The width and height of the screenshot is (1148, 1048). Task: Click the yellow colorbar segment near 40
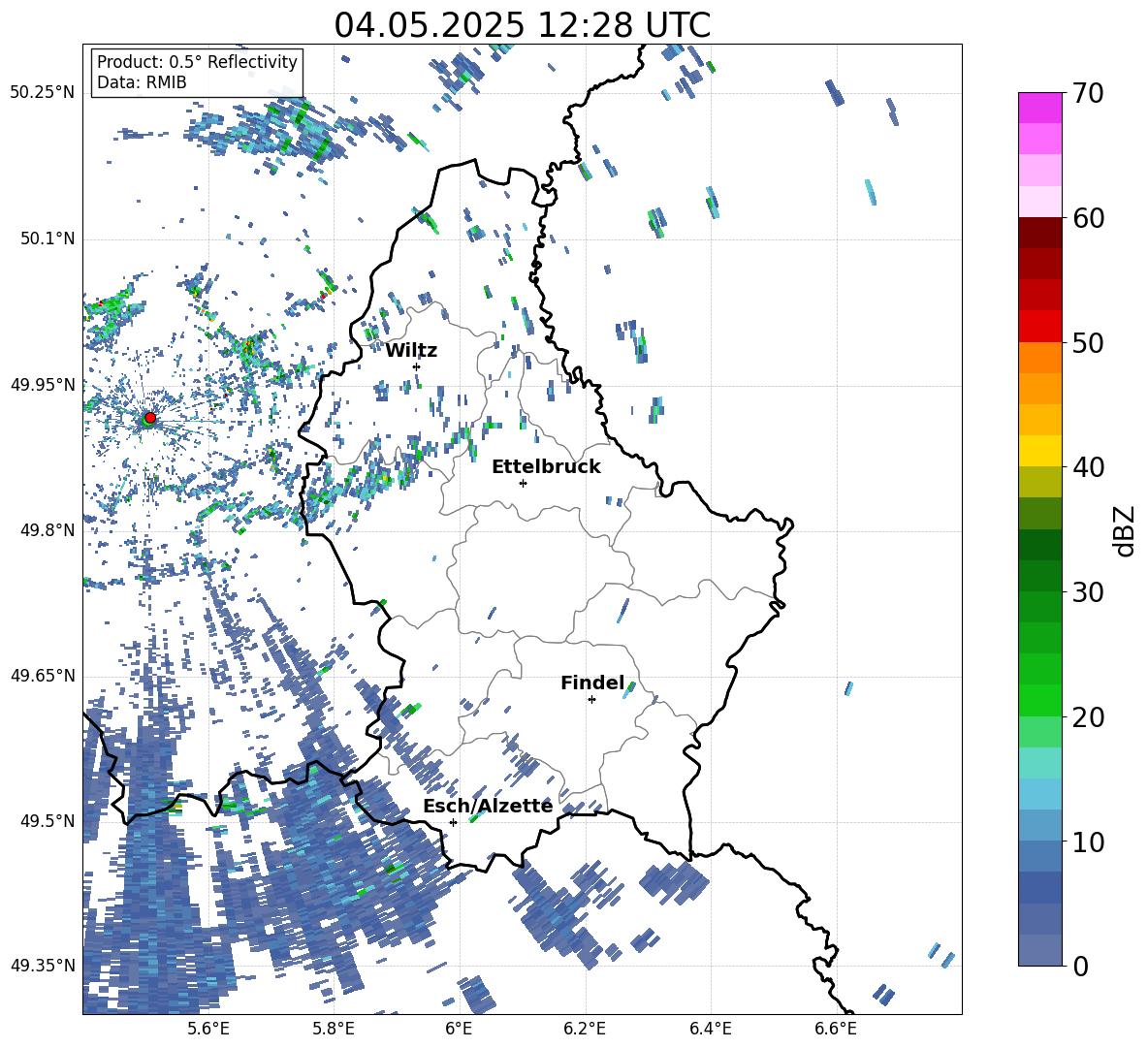coord(1039,451)
